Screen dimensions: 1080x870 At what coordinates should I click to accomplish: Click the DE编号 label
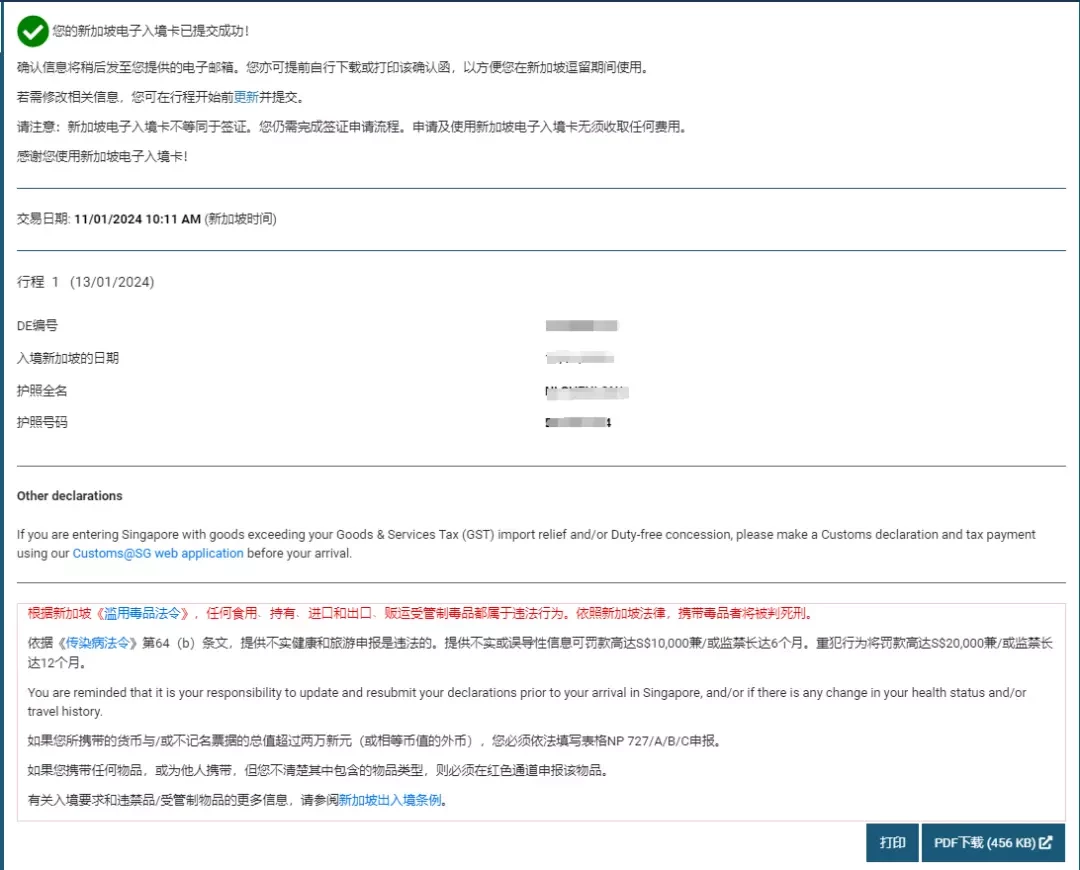[37, 326]
